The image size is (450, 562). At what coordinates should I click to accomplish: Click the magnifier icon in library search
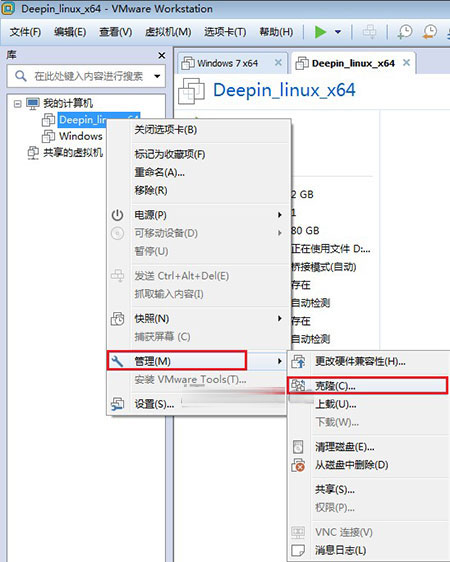coord(21,76)
